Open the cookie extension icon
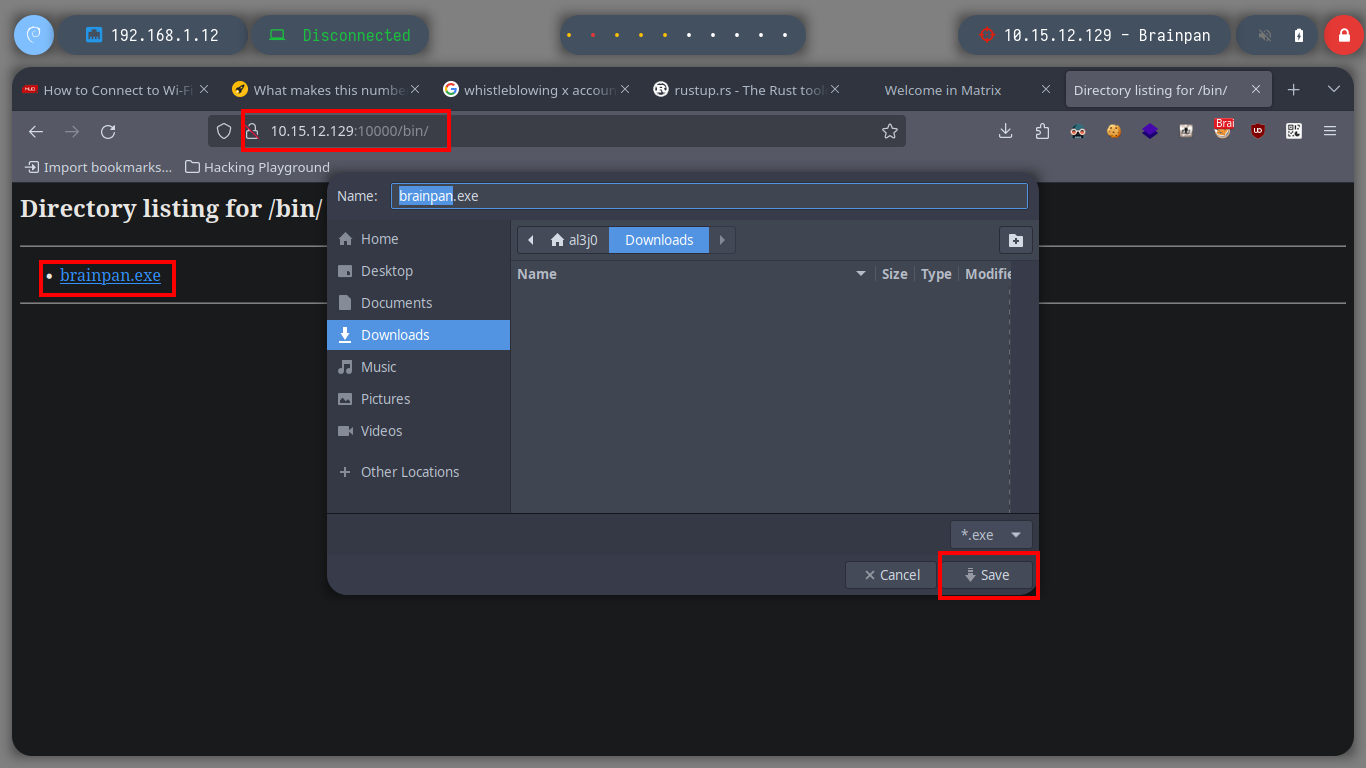Image resolution: width=1366 pixels, height=768 pixels. click(1114, 131)
